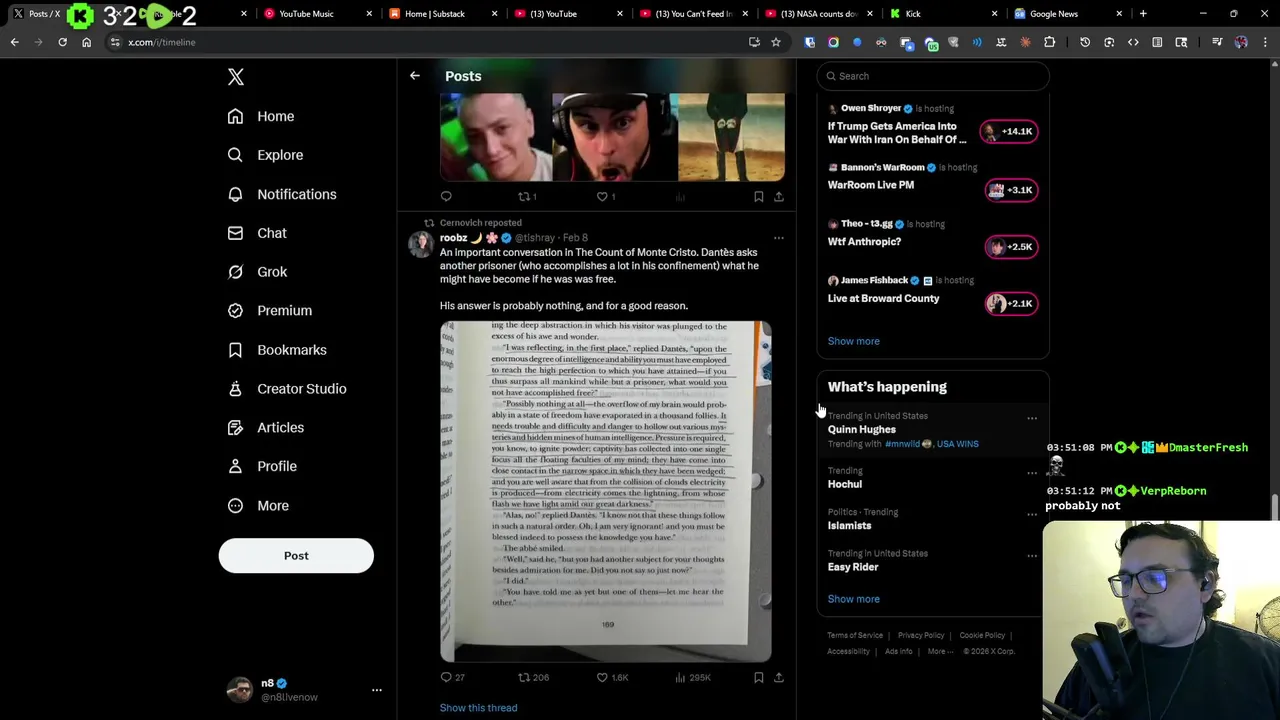Viewport: 1280px width, 720px height.
Task: Switch to Home | Substack browser tab
Action: click(x=440, y=14)
